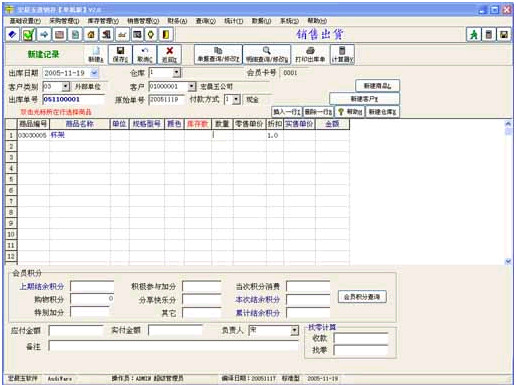Click the 取消 cancel button with undo arrow
This screenshot has width=516, height=385.
[x=145, y=55]
